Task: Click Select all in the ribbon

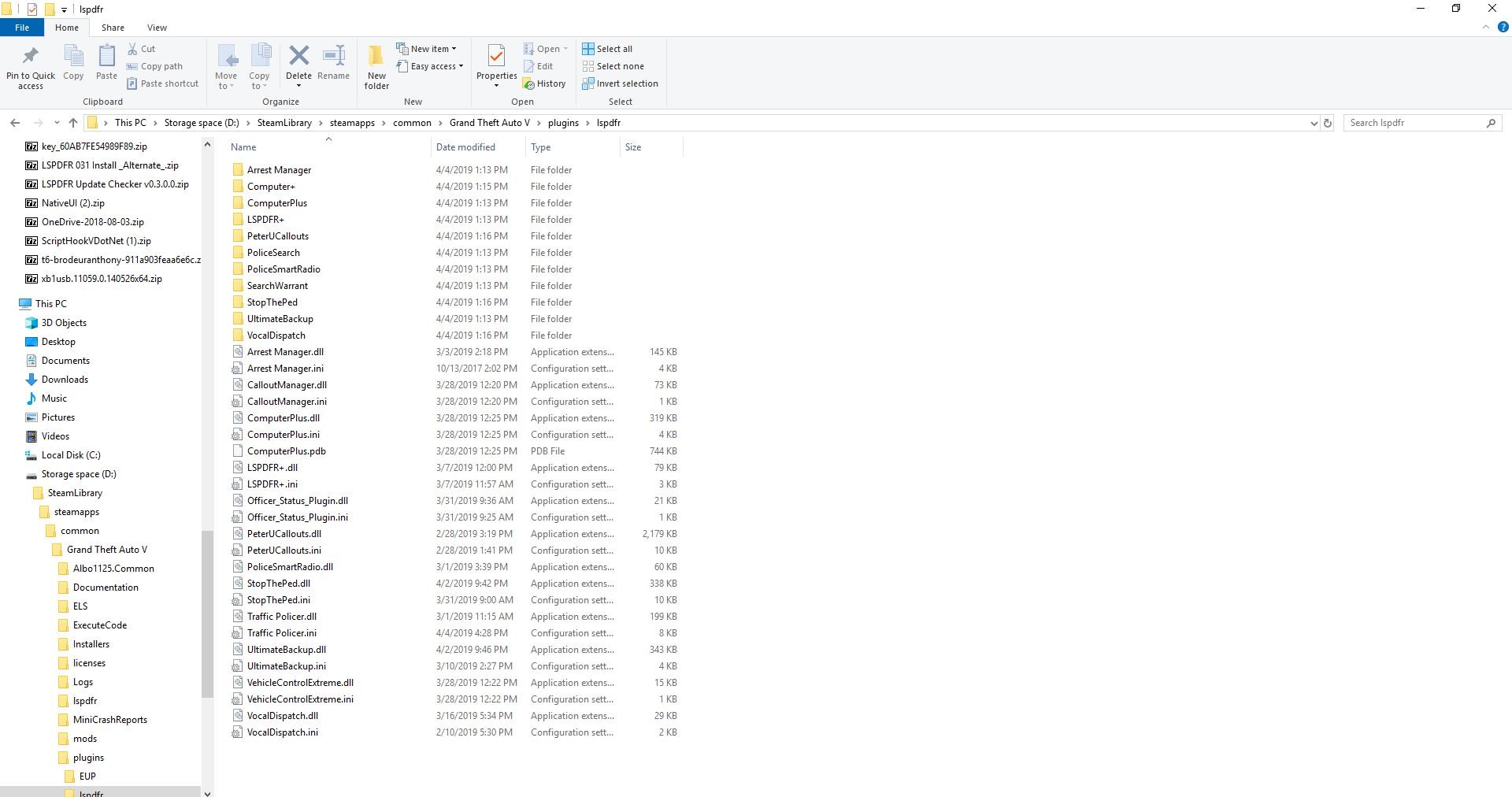Action: coord(607,49)
